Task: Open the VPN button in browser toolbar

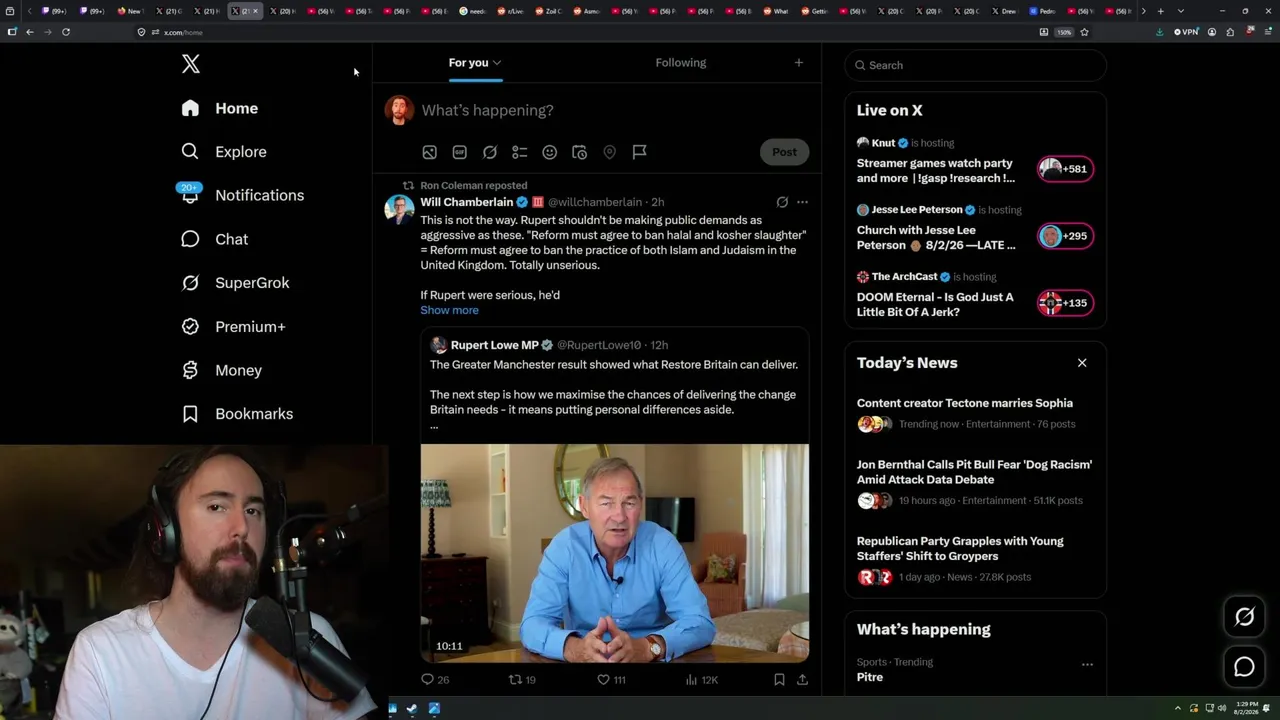Action: point(1186,32)
